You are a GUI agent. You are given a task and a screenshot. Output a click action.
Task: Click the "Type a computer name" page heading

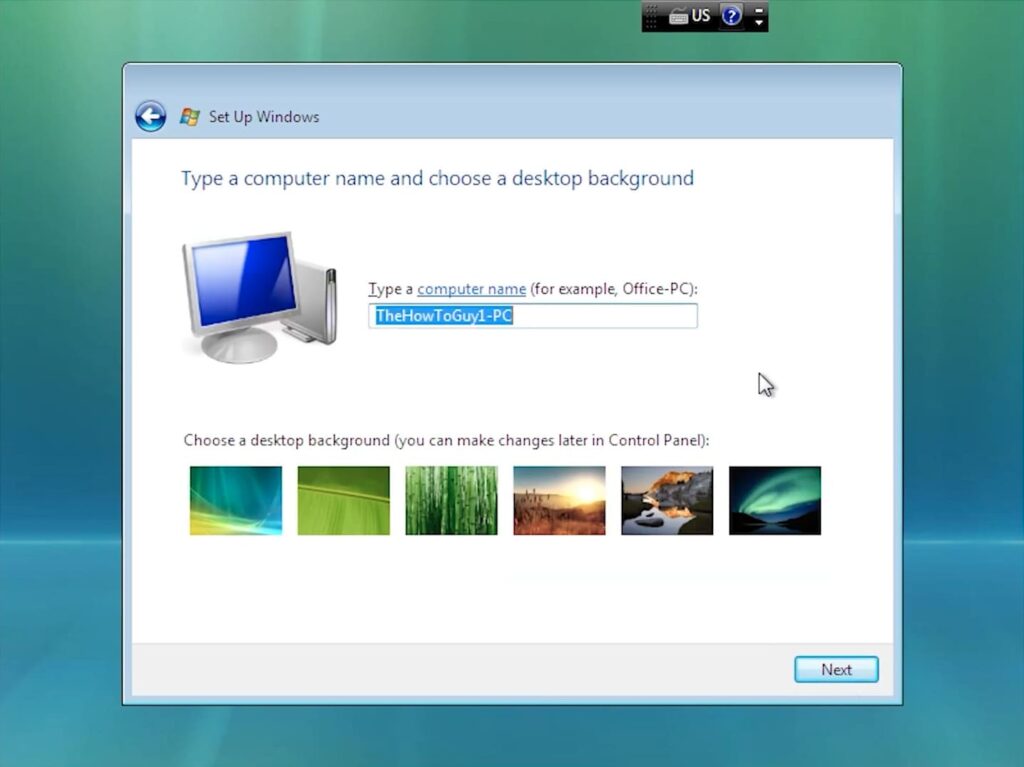(x=437, y=179)
